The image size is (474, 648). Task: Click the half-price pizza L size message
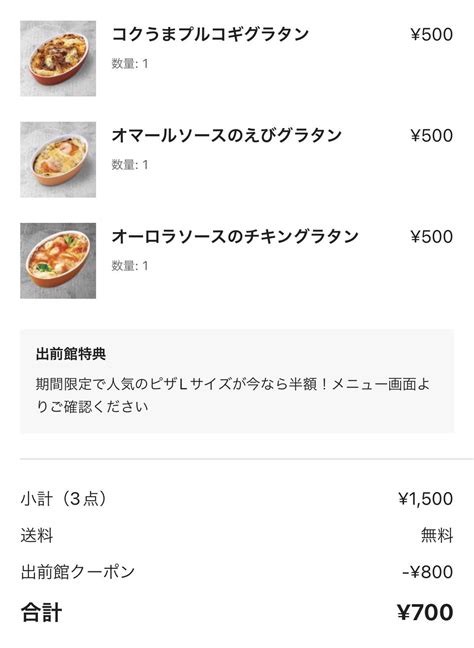tap(233, 395)
